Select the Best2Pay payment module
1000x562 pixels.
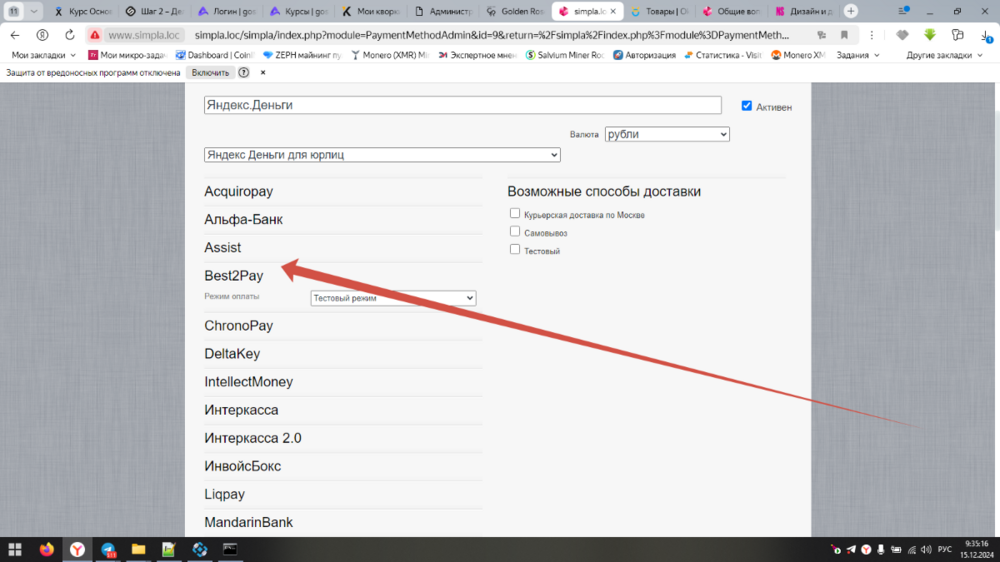[234, 276]
